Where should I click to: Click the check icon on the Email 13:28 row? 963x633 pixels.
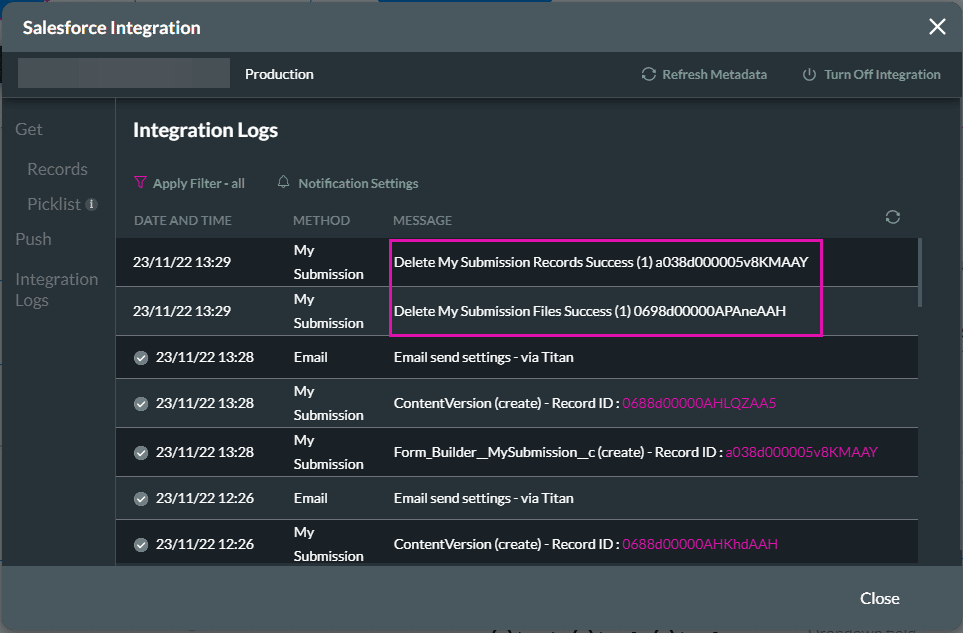pyautogui.click(x=141, y=357)
